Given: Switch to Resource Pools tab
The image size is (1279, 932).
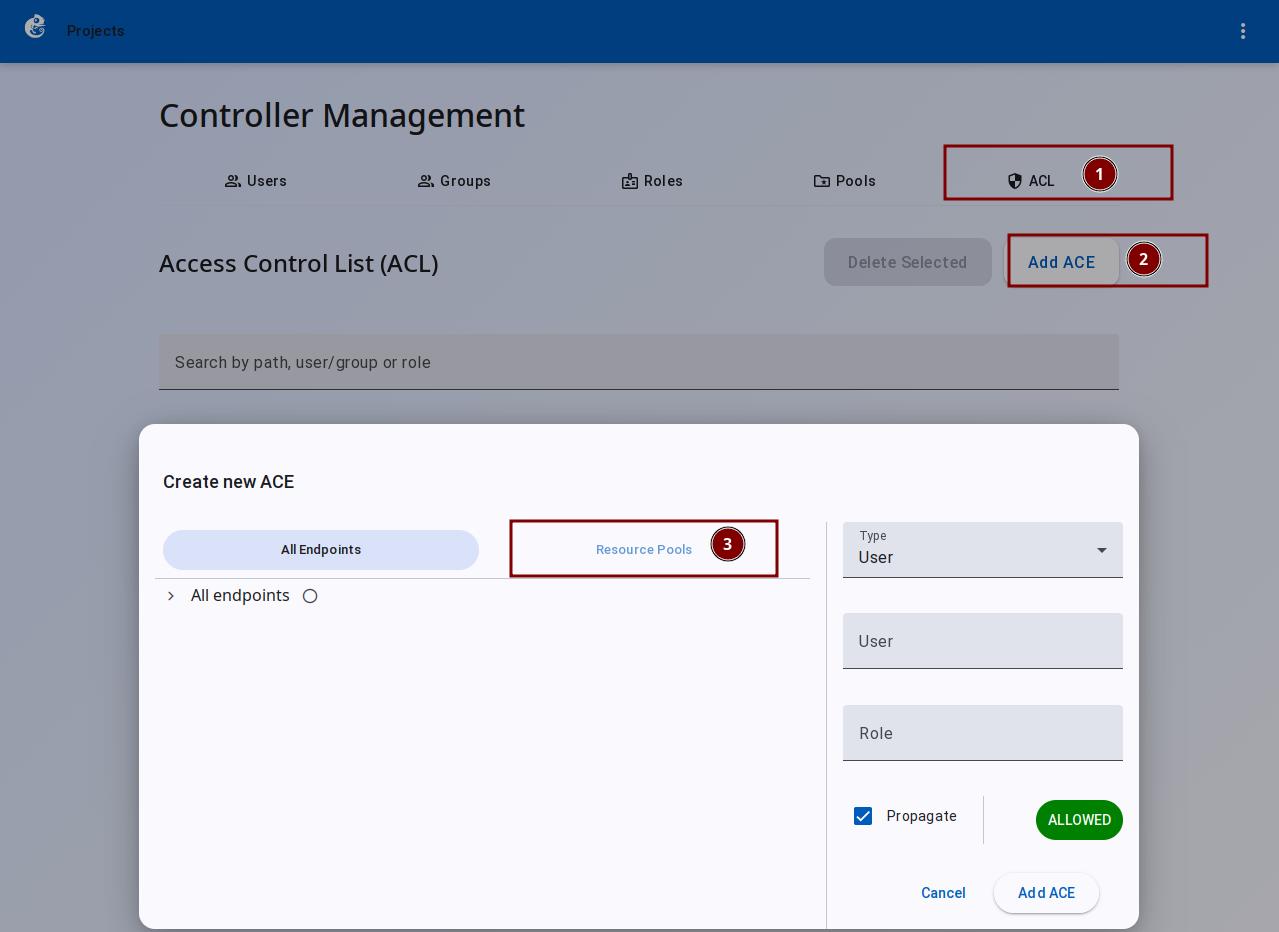Looking at the screenshot, I should (644, 550).
